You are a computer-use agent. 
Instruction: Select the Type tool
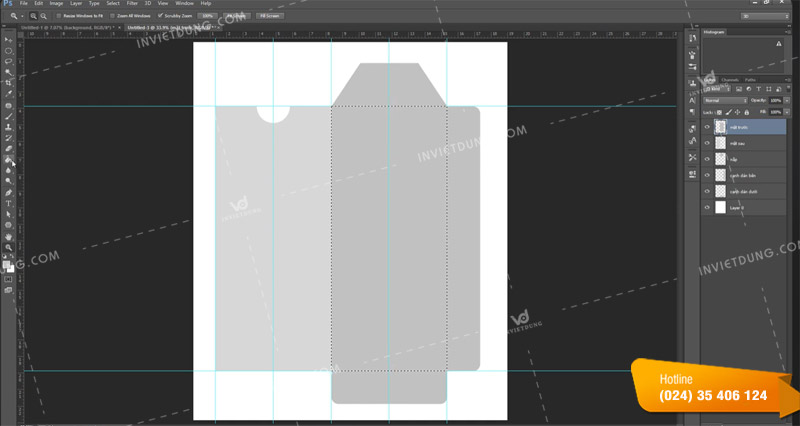tap(9, 203)
